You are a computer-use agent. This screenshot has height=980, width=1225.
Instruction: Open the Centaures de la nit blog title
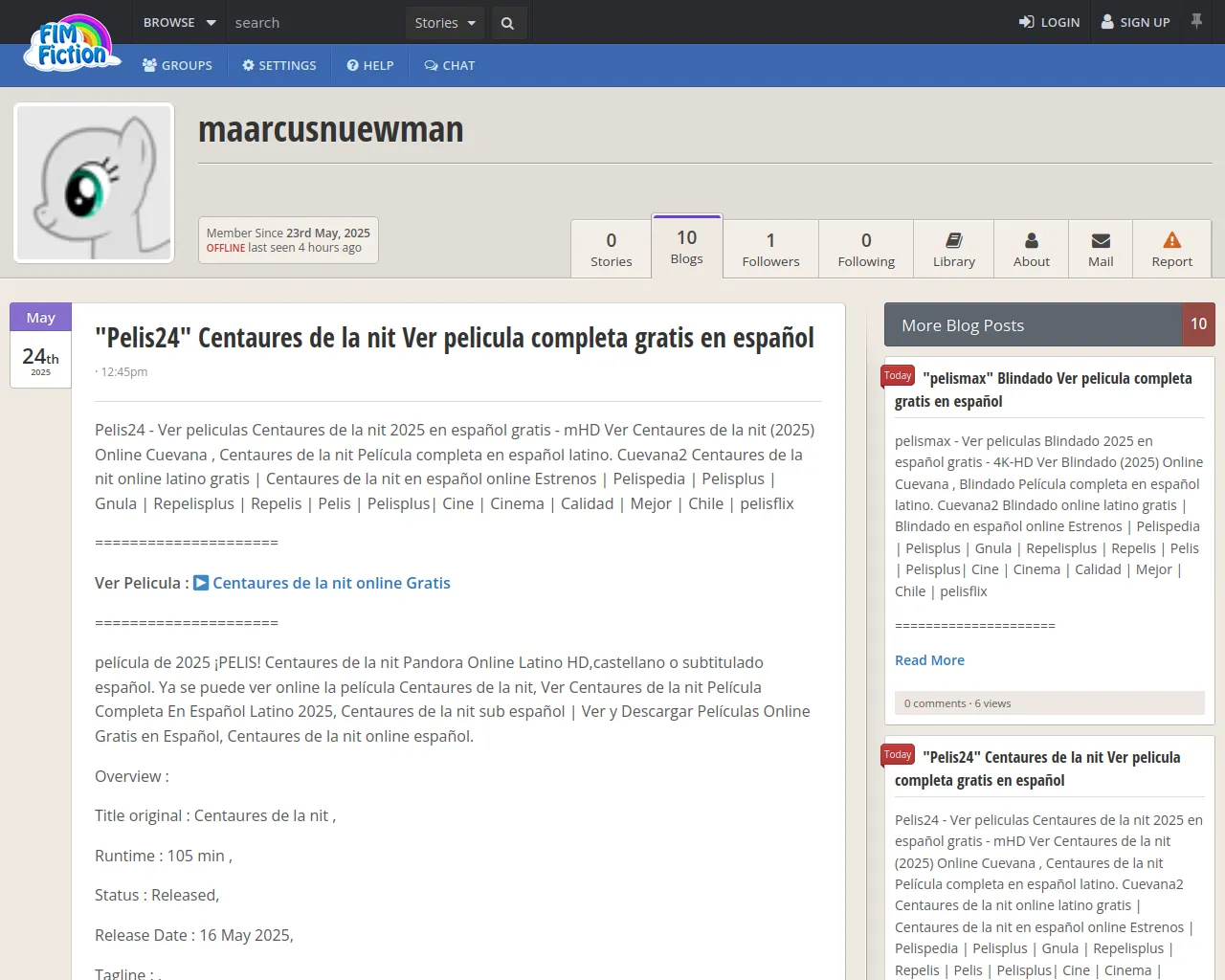click(x=455, y=338)
